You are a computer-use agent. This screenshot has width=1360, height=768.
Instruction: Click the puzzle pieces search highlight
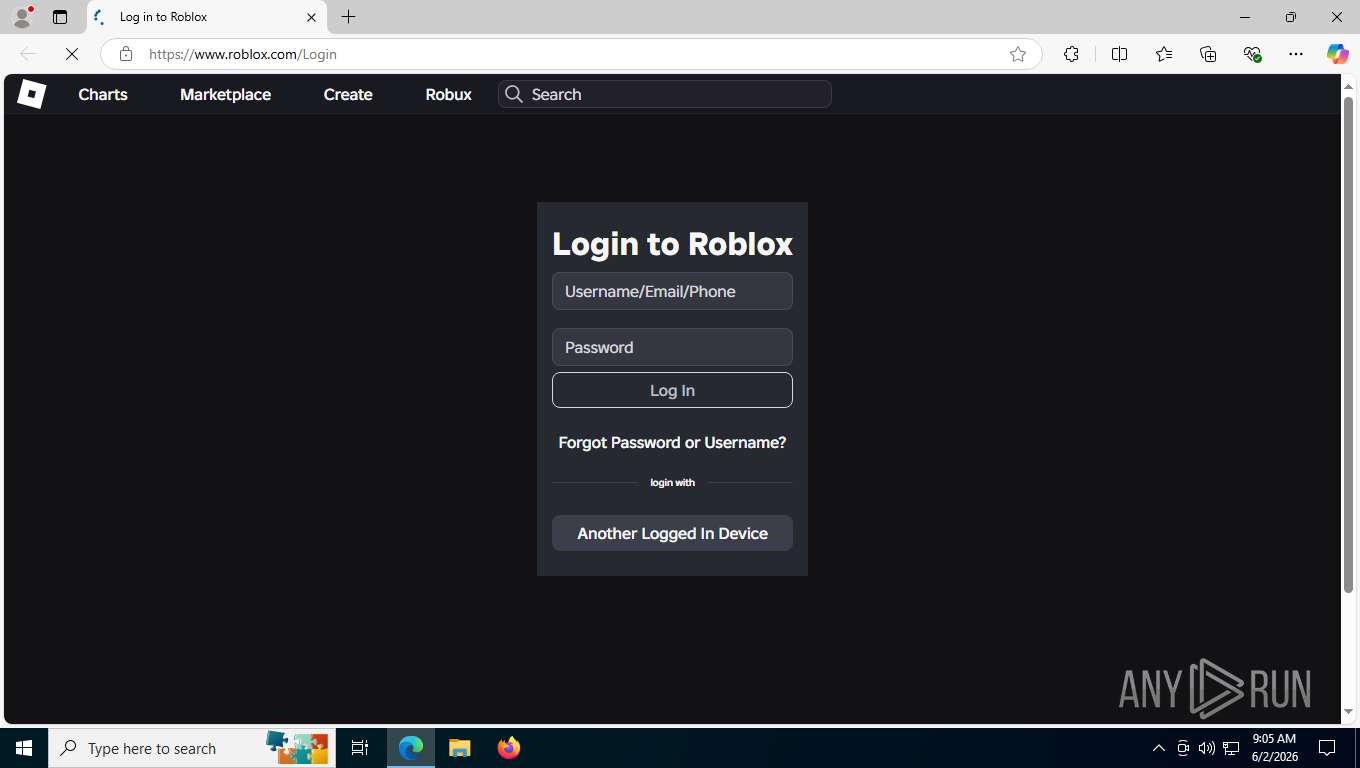click(x=297, y=748)
